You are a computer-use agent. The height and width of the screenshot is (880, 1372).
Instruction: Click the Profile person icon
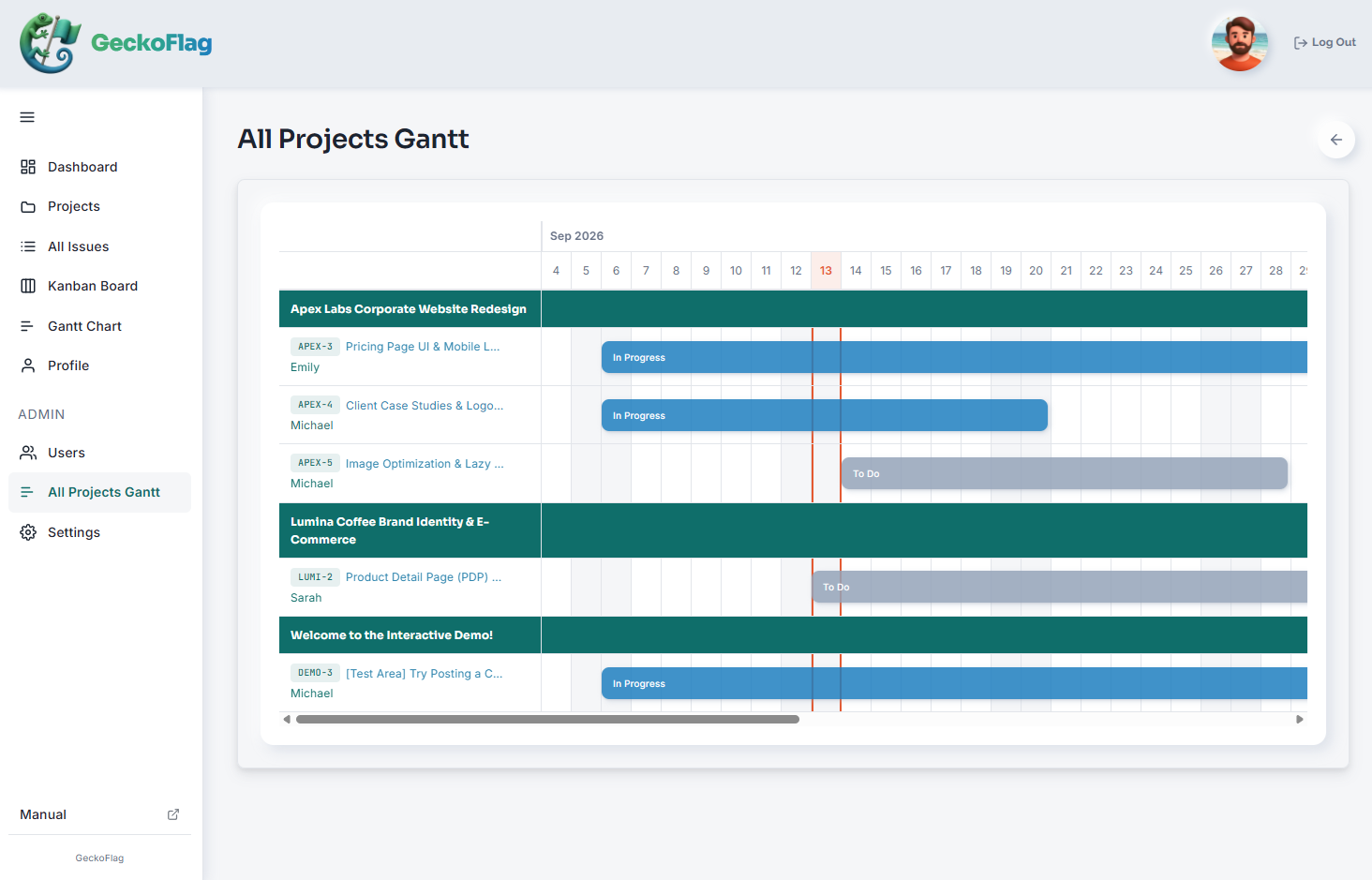(28, 365)
